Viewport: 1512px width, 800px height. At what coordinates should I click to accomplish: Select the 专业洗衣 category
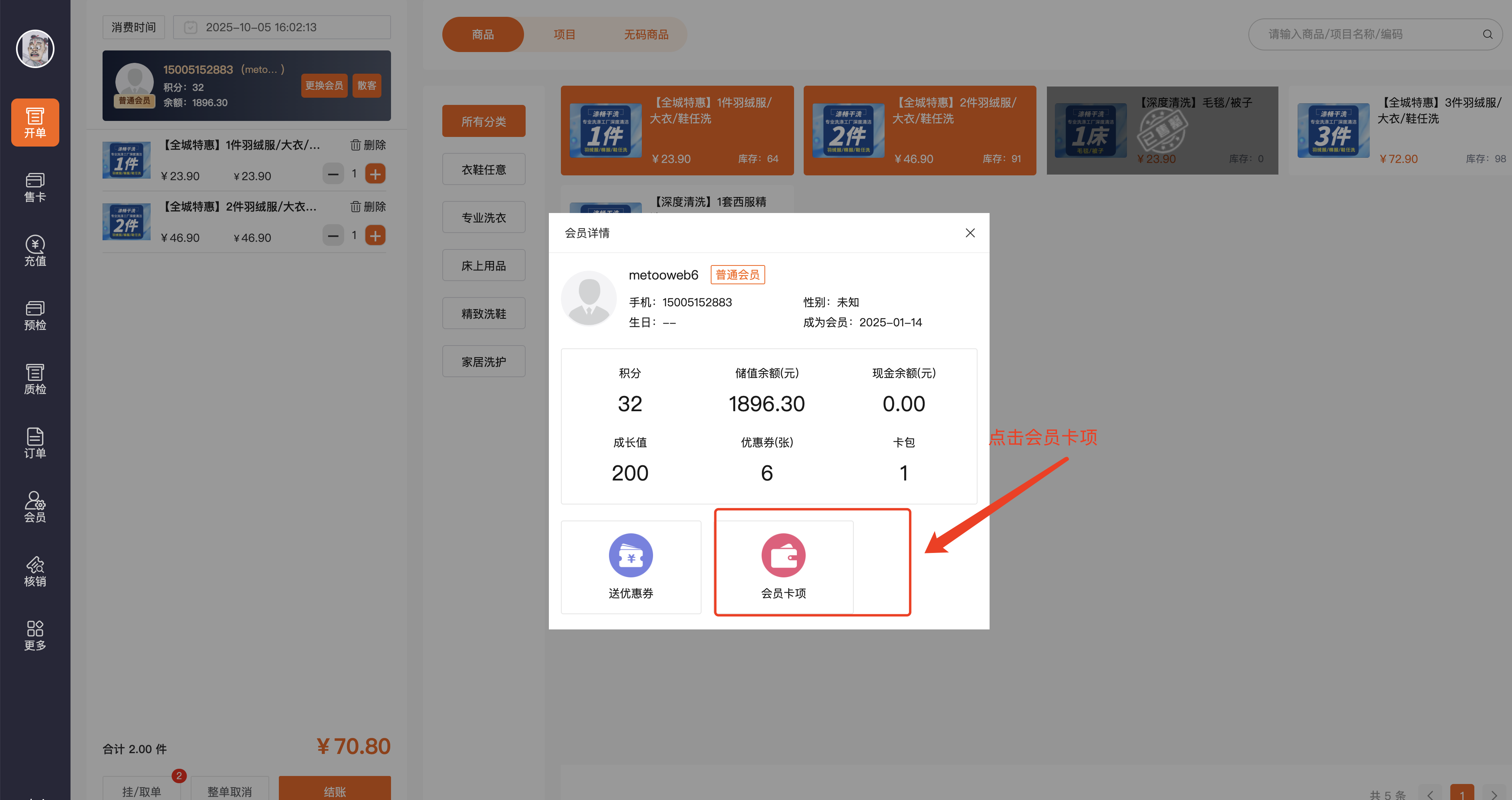[483, 217]
